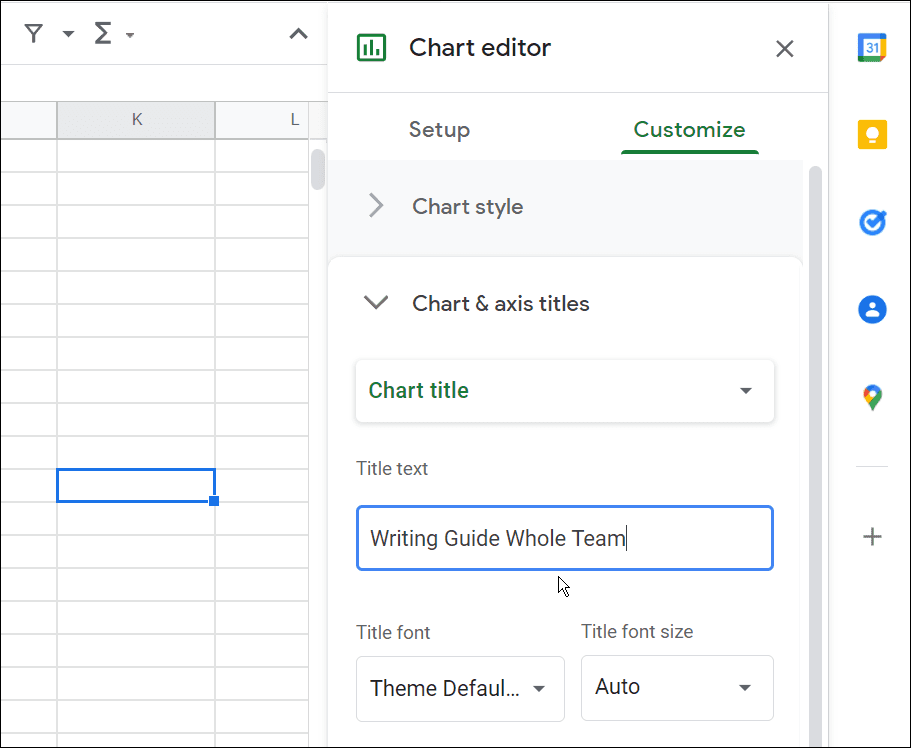Open Google Calendar in the side panel
The width and height of the screenshot is (911, 748).
pos(872,48)
